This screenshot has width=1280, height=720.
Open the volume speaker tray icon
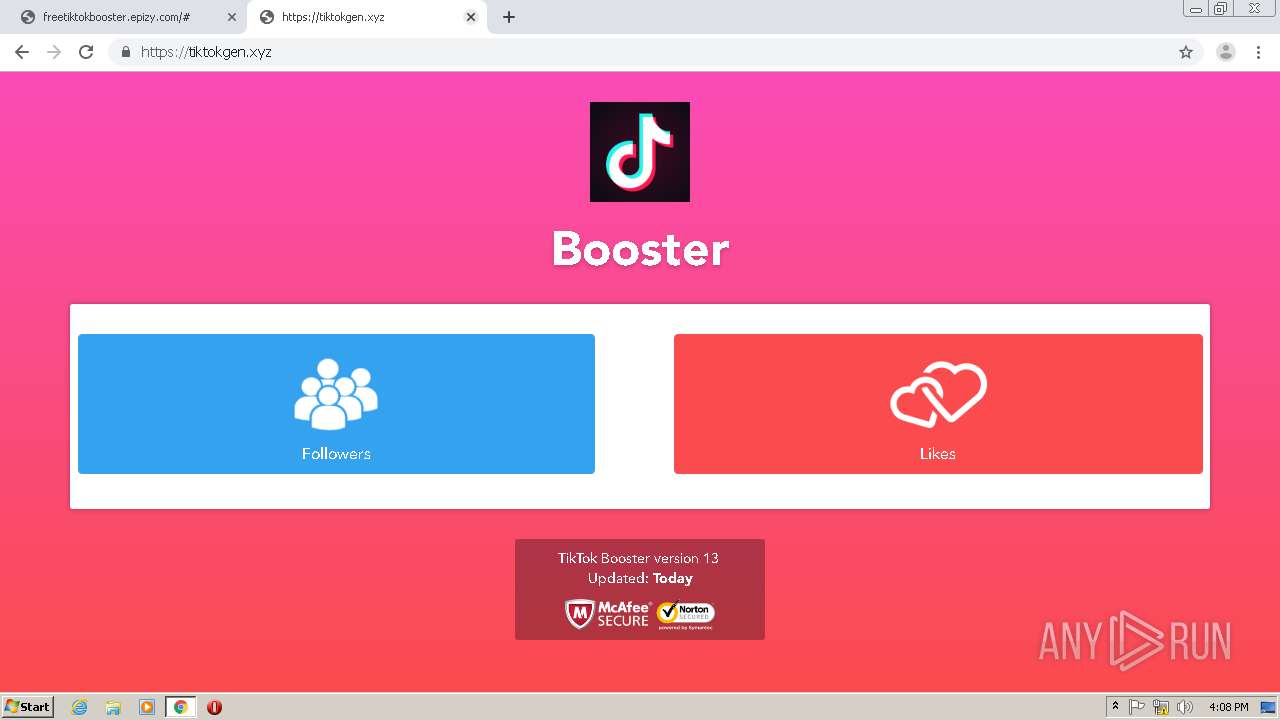pos(1185,707)
